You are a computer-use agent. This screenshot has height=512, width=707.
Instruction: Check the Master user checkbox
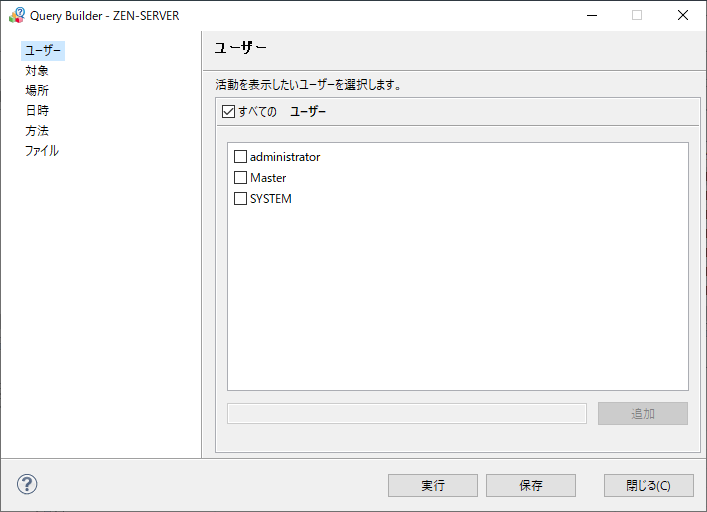[x=240, y=178]
